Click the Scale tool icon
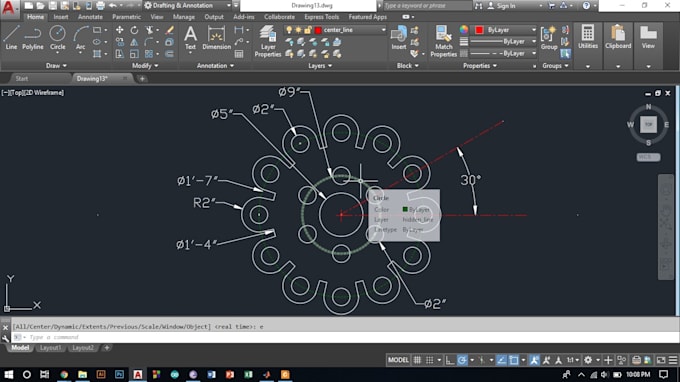680x382 pixels. click(134, 54)
